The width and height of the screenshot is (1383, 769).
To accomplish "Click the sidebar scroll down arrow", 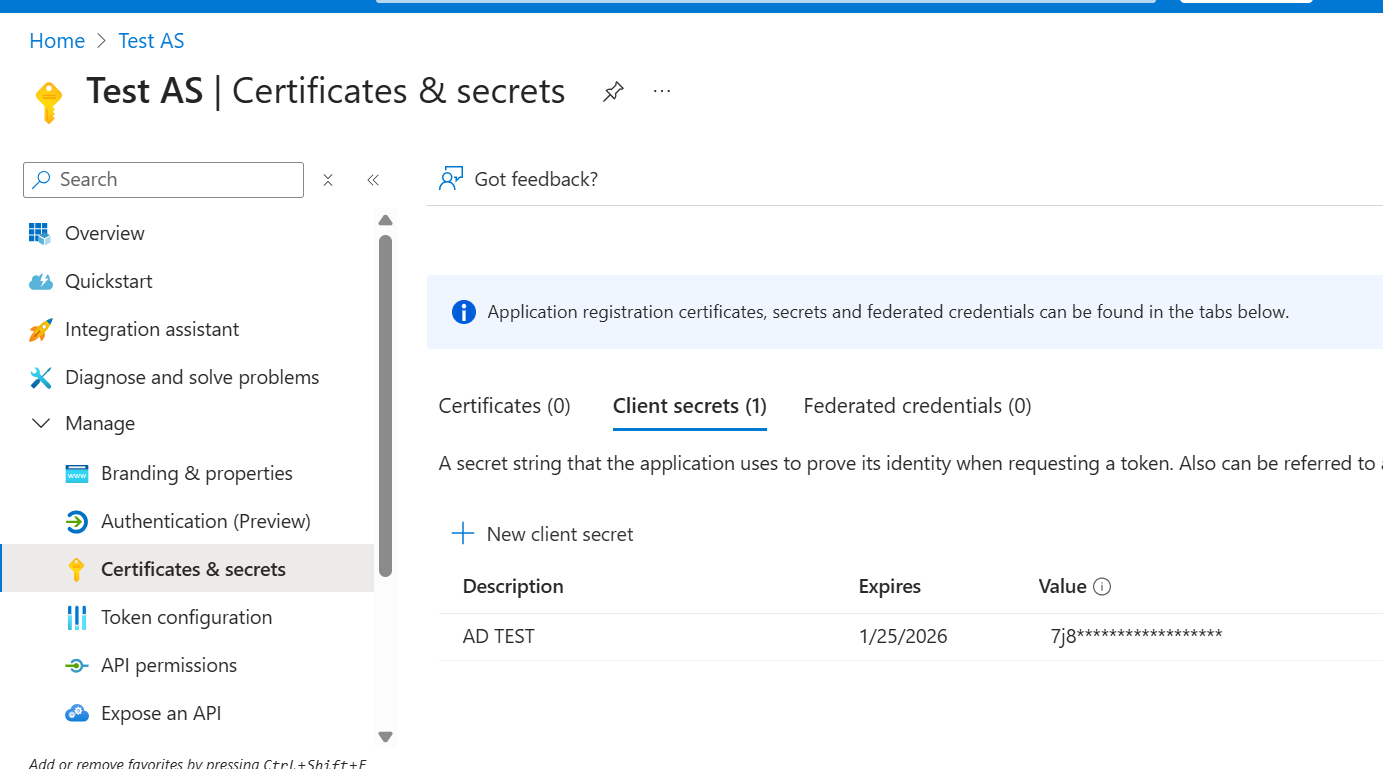I will (385, 737).
